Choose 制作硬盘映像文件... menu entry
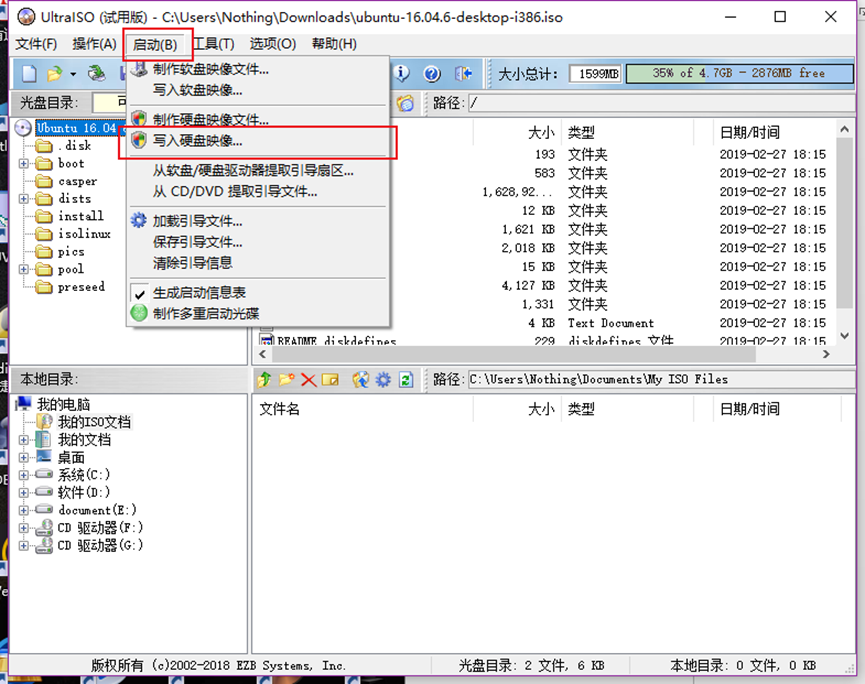 point(258,119)
